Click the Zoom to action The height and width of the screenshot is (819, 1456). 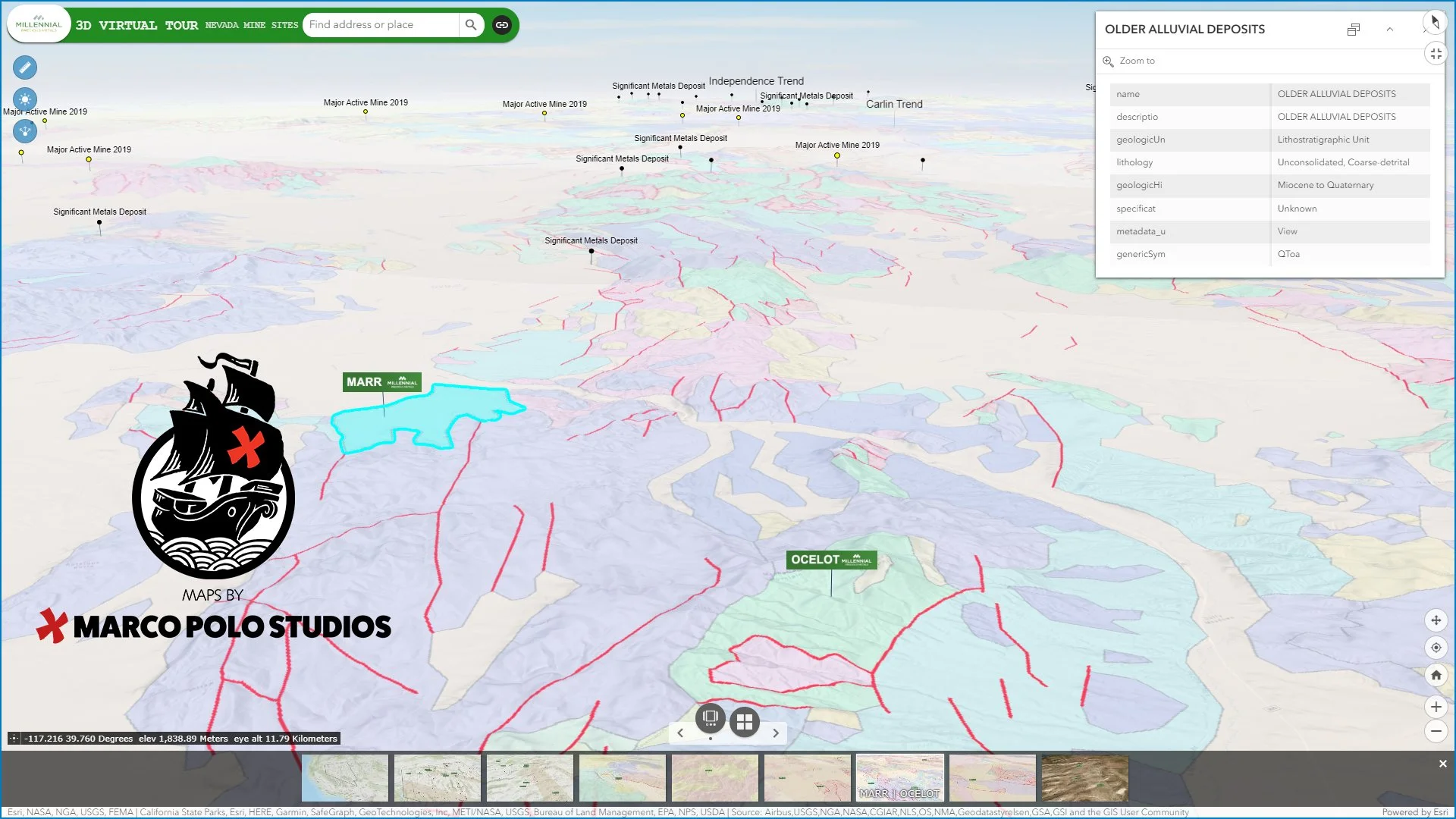pos(1137,61)
